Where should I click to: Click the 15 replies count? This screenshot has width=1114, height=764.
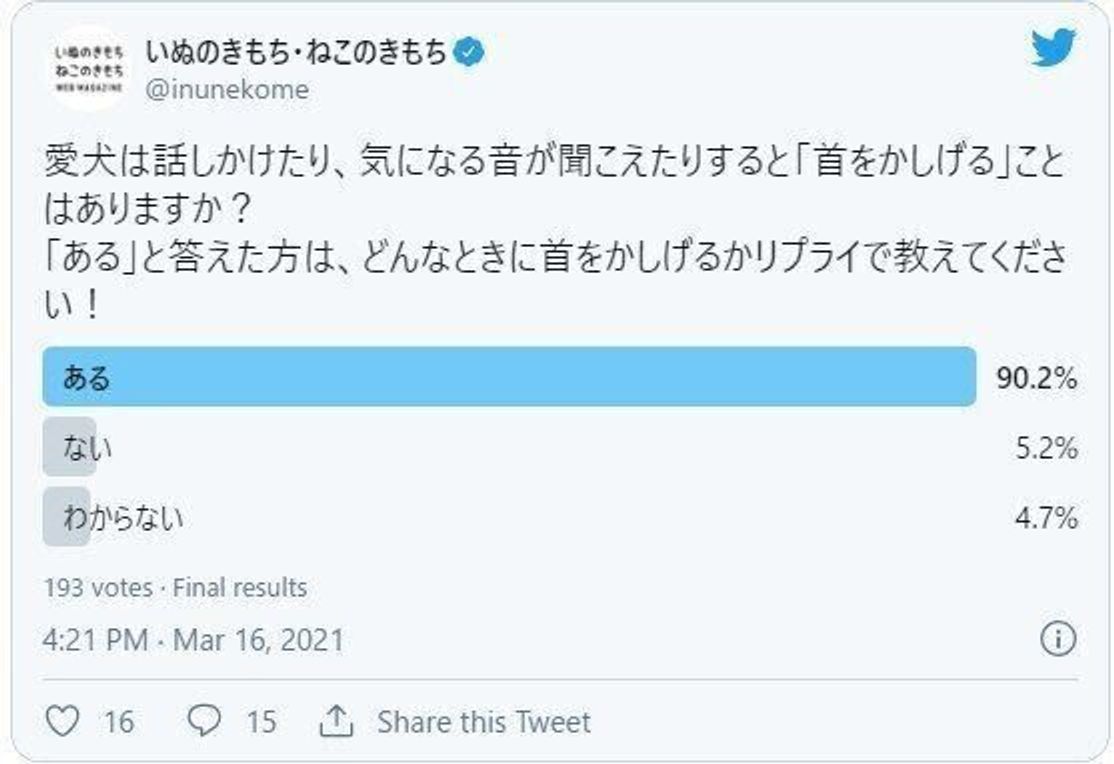pos(260,722)
